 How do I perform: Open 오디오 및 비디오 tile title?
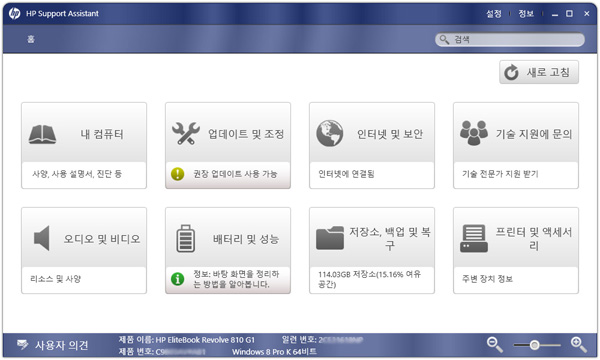(x=102, y=239)
